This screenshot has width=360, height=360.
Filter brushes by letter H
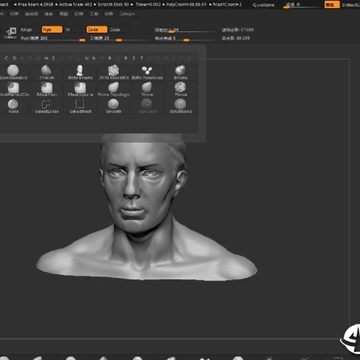pos(46,58)
